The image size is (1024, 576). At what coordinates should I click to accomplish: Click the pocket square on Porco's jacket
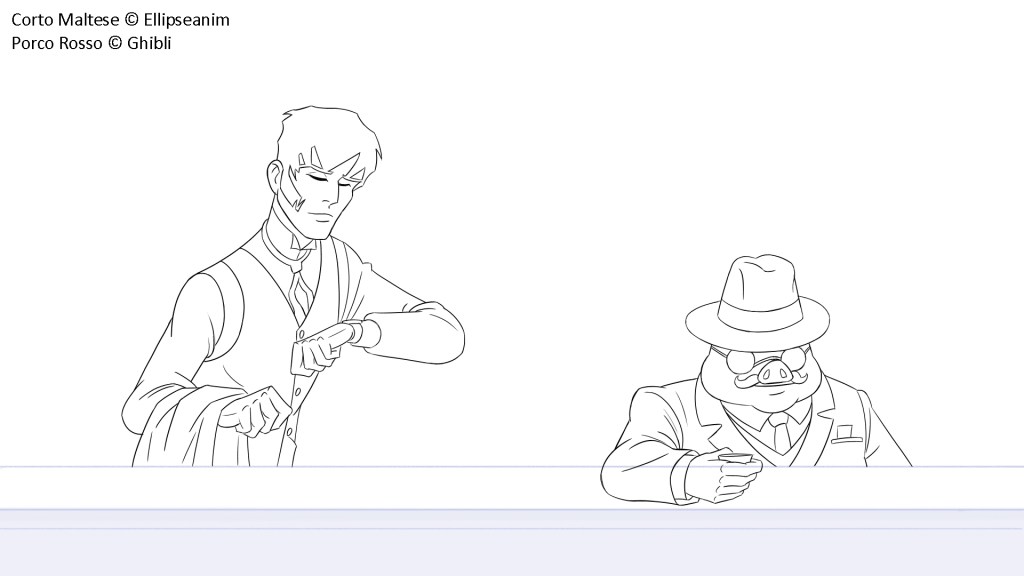click(x=847, y=433)
